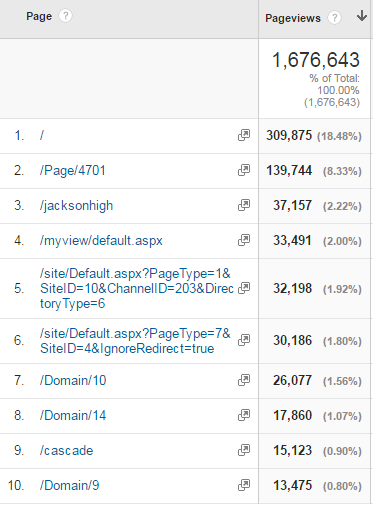Click external-link icon for /Domain/10 row
Viewport: 373px width, 505px height.
click(244, 380)
